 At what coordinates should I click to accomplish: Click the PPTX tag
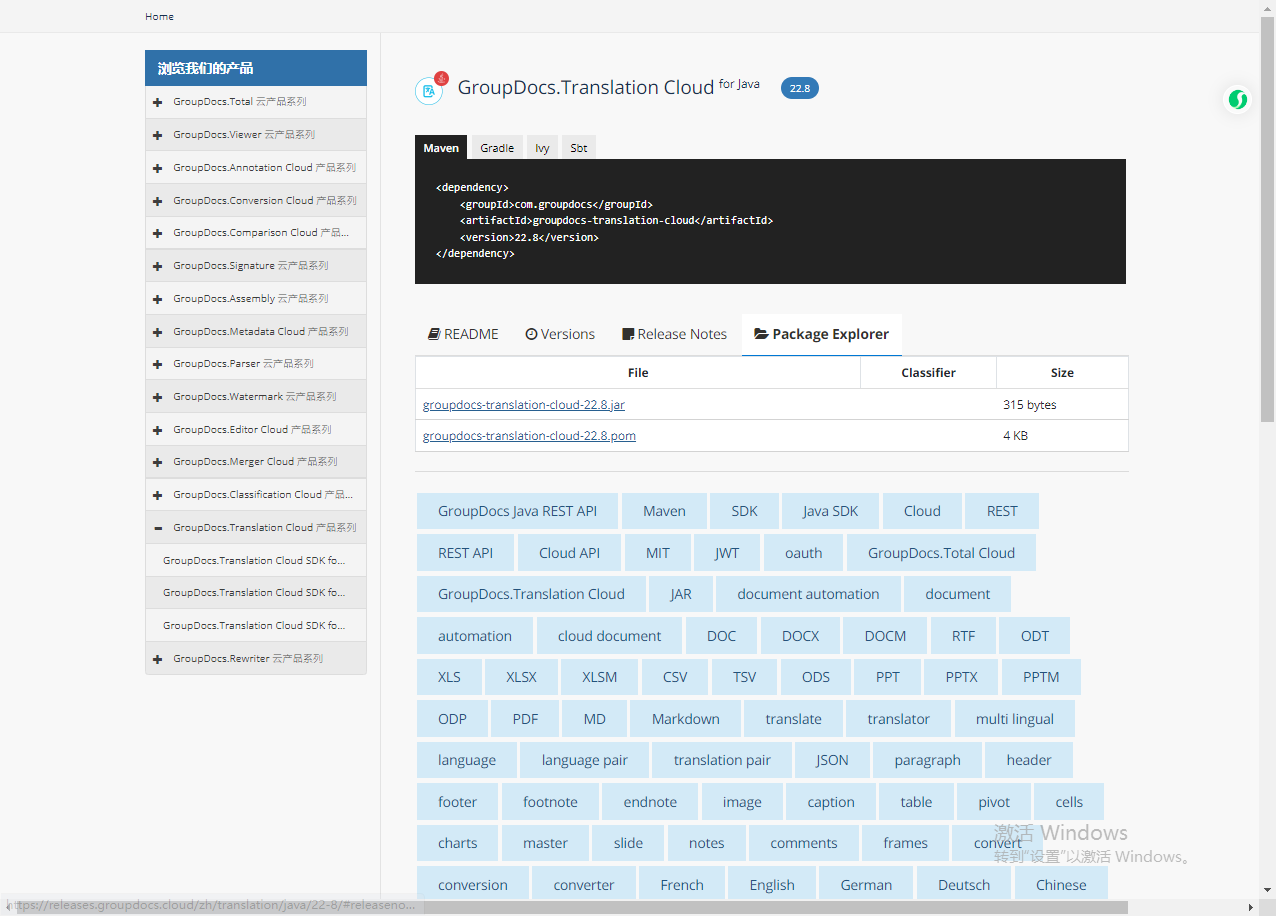tap(961, 677)
